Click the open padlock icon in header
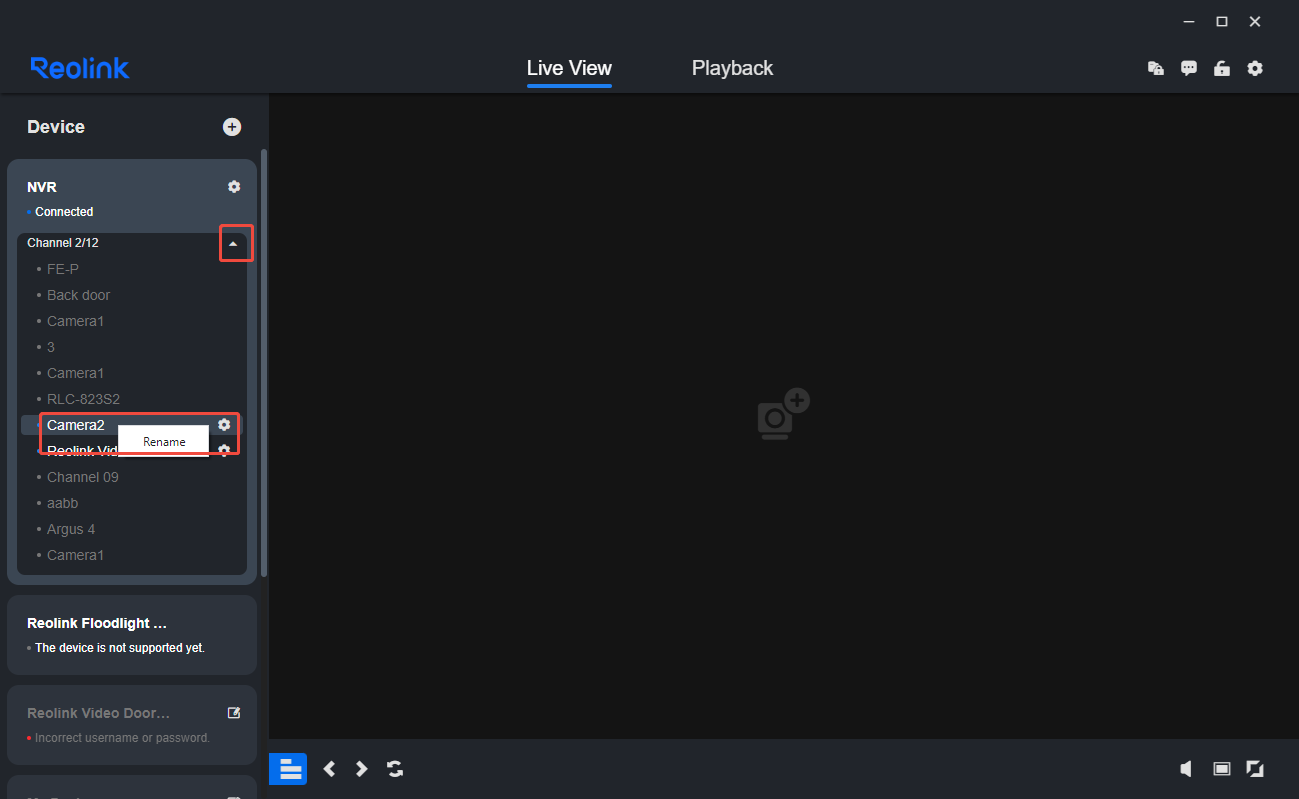The image size is (1299, 799). [x=1222, y=68]
